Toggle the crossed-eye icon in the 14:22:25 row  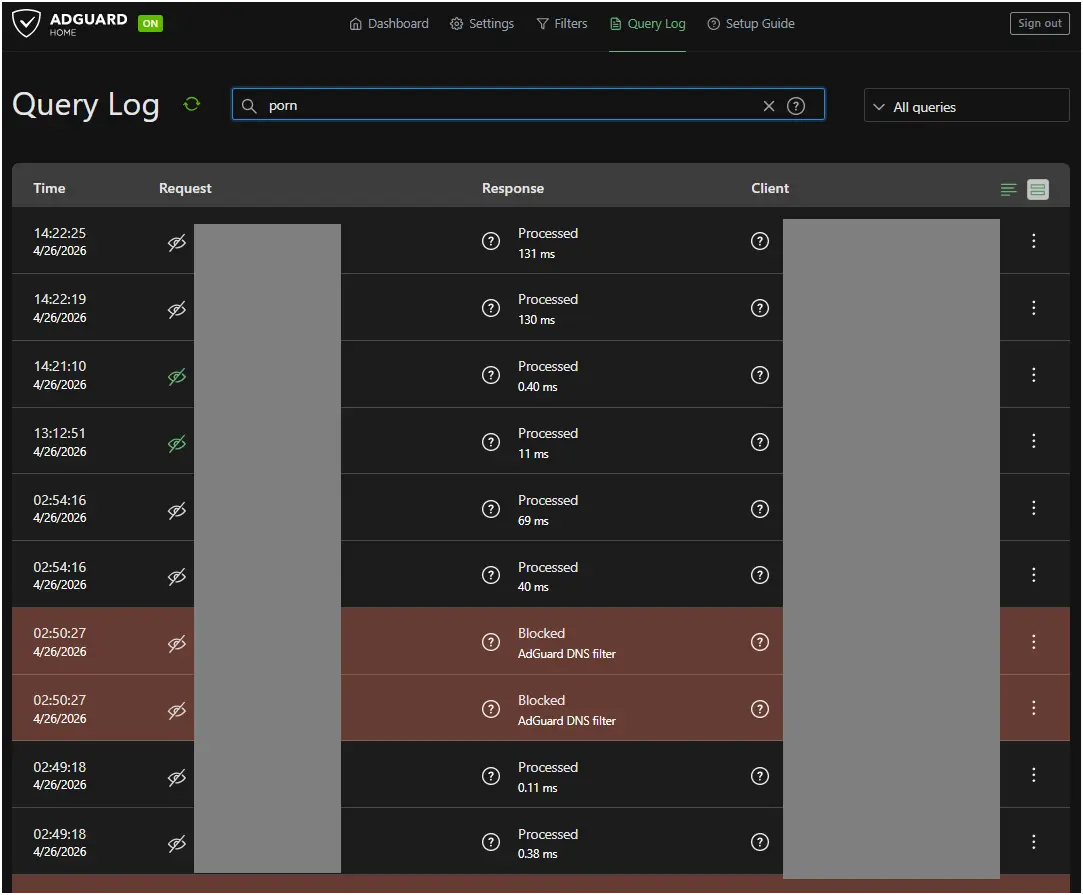point(177,242)
